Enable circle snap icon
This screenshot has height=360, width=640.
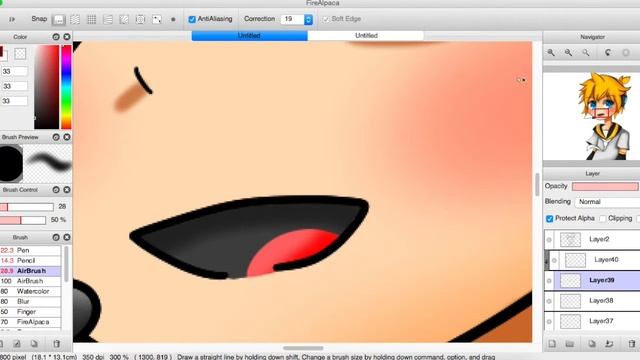(x=140, y=19)
